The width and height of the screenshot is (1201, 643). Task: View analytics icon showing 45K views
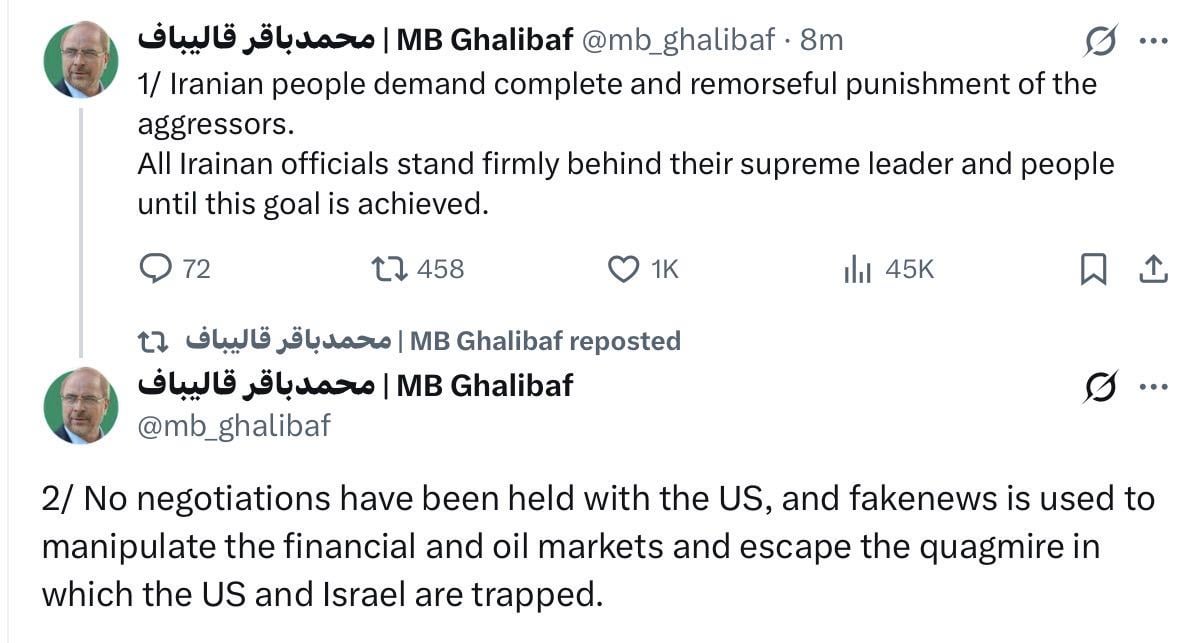[858, 268]
